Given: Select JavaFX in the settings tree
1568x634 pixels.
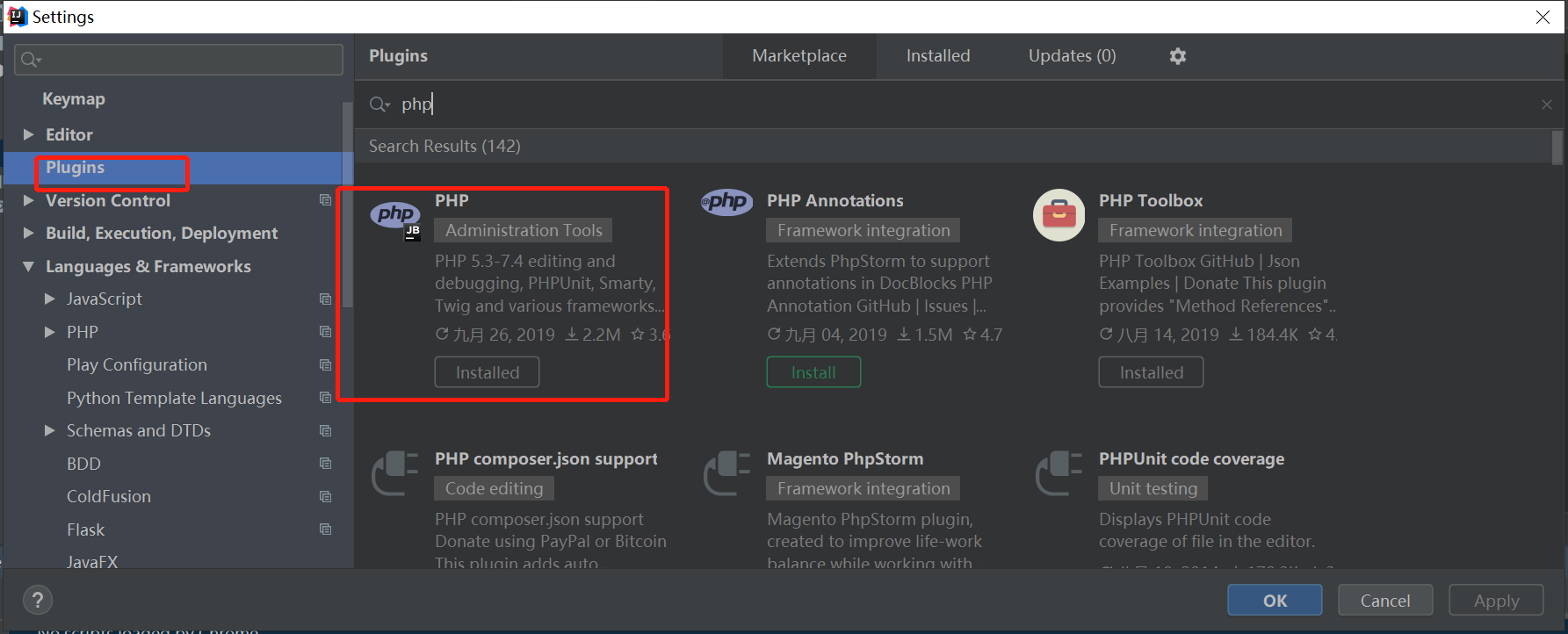Looking at the screenshot, I should coord(92,561).
